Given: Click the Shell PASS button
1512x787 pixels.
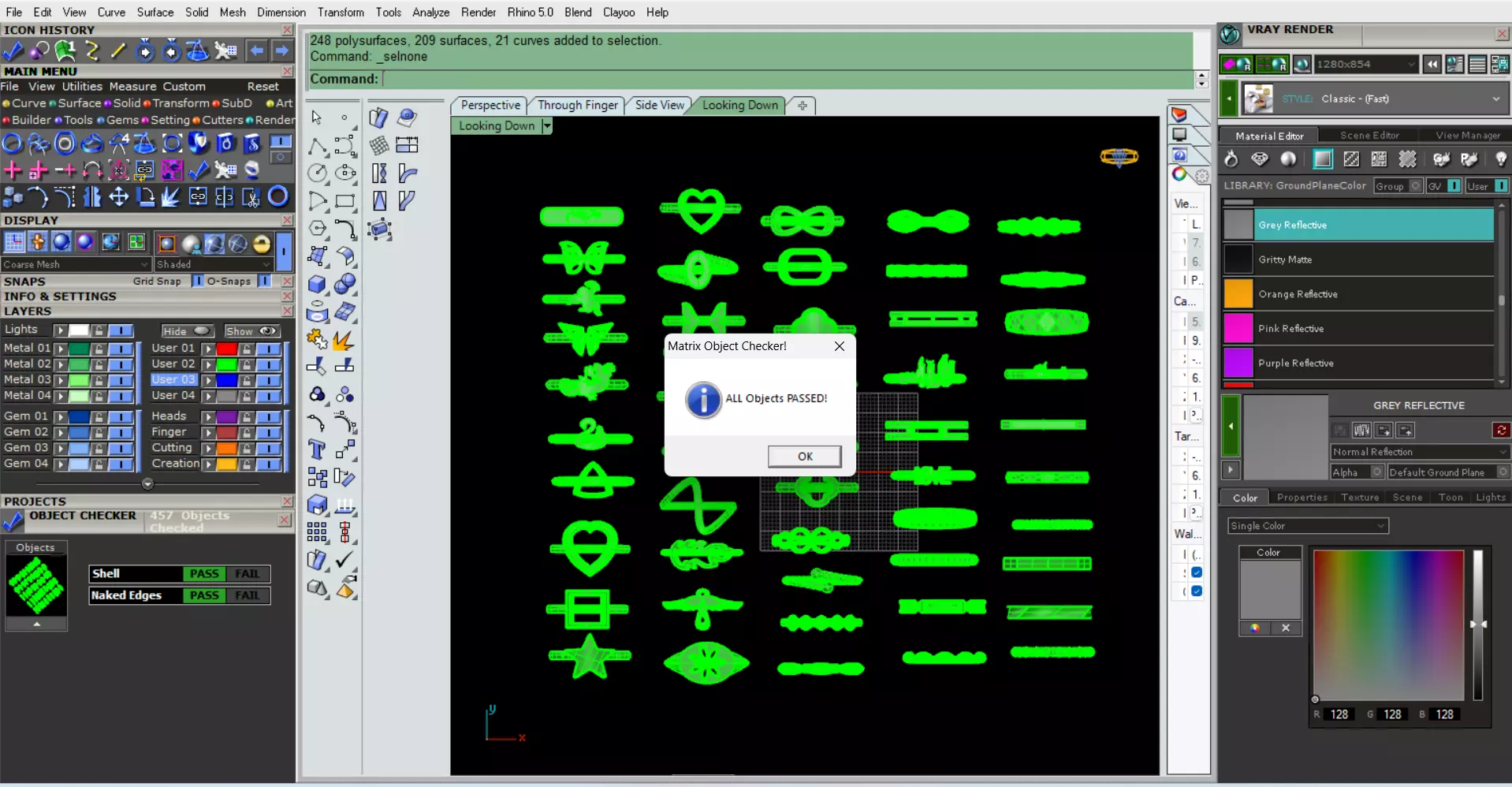Looking at the screenshot, I should click(204, 574).
